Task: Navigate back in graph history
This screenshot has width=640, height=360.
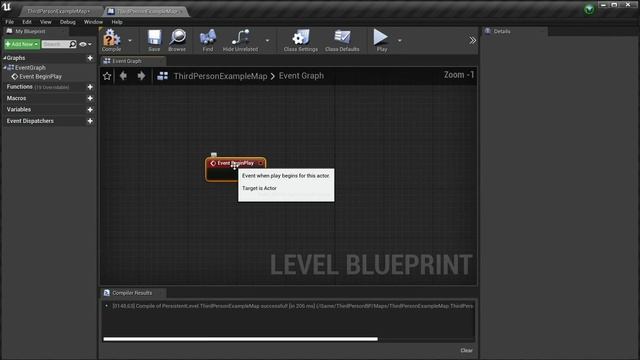Action: [x=123, y=76]
